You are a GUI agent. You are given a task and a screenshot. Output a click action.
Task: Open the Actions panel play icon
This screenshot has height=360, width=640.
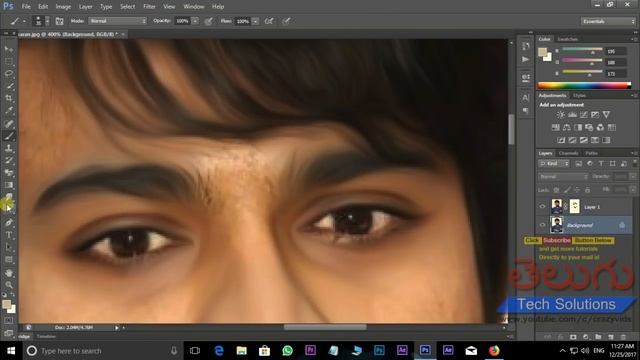point(526,60)
